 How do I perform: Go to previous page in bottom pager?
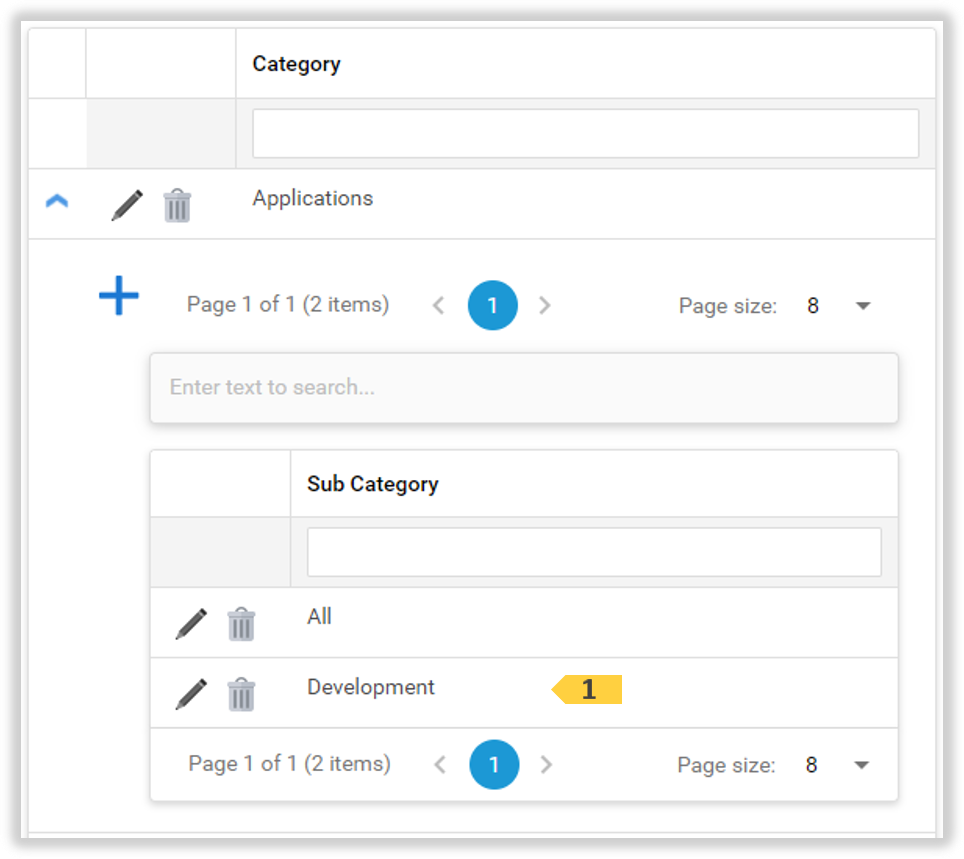[440, 764]
